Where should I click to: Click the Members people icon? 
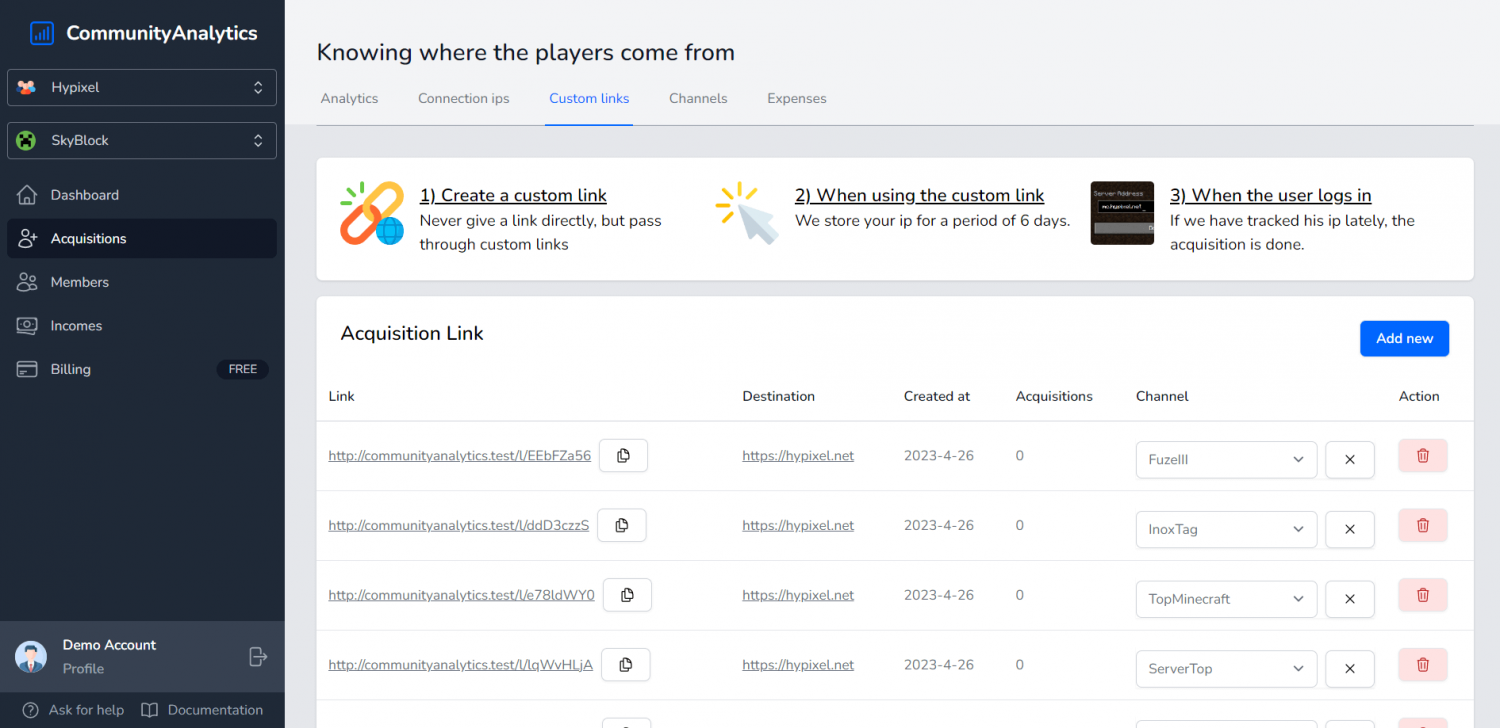[x=28, y=282]
